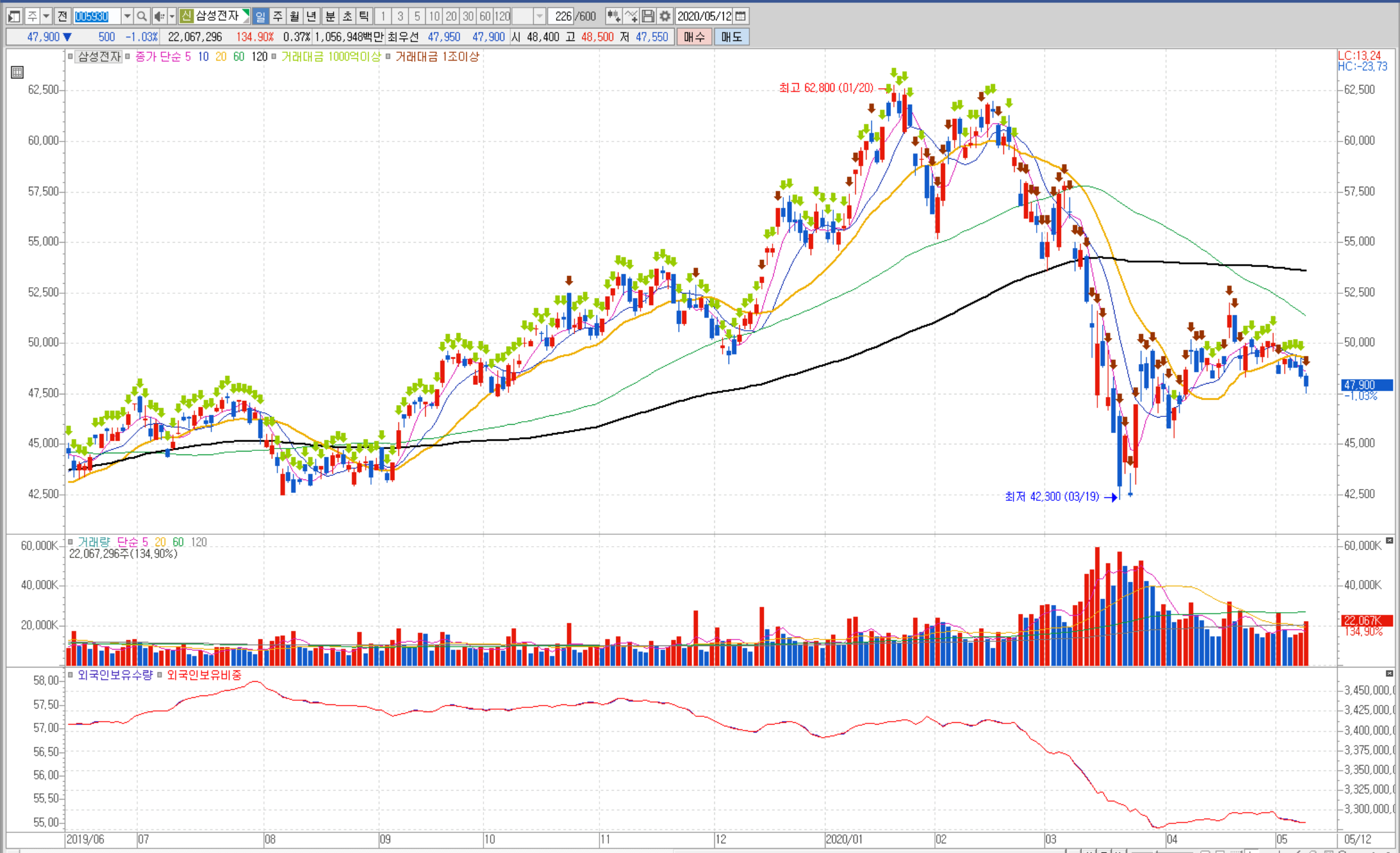
Task: Expand the dropdown next to 주 selector
Action: click(46, 16)
